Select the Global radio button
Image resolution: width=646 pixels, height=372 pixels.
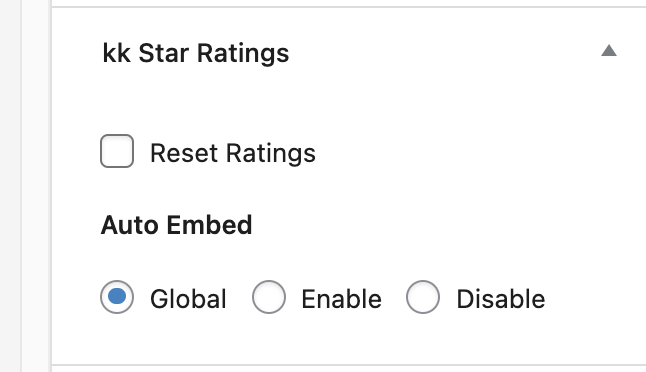point(117,297)
